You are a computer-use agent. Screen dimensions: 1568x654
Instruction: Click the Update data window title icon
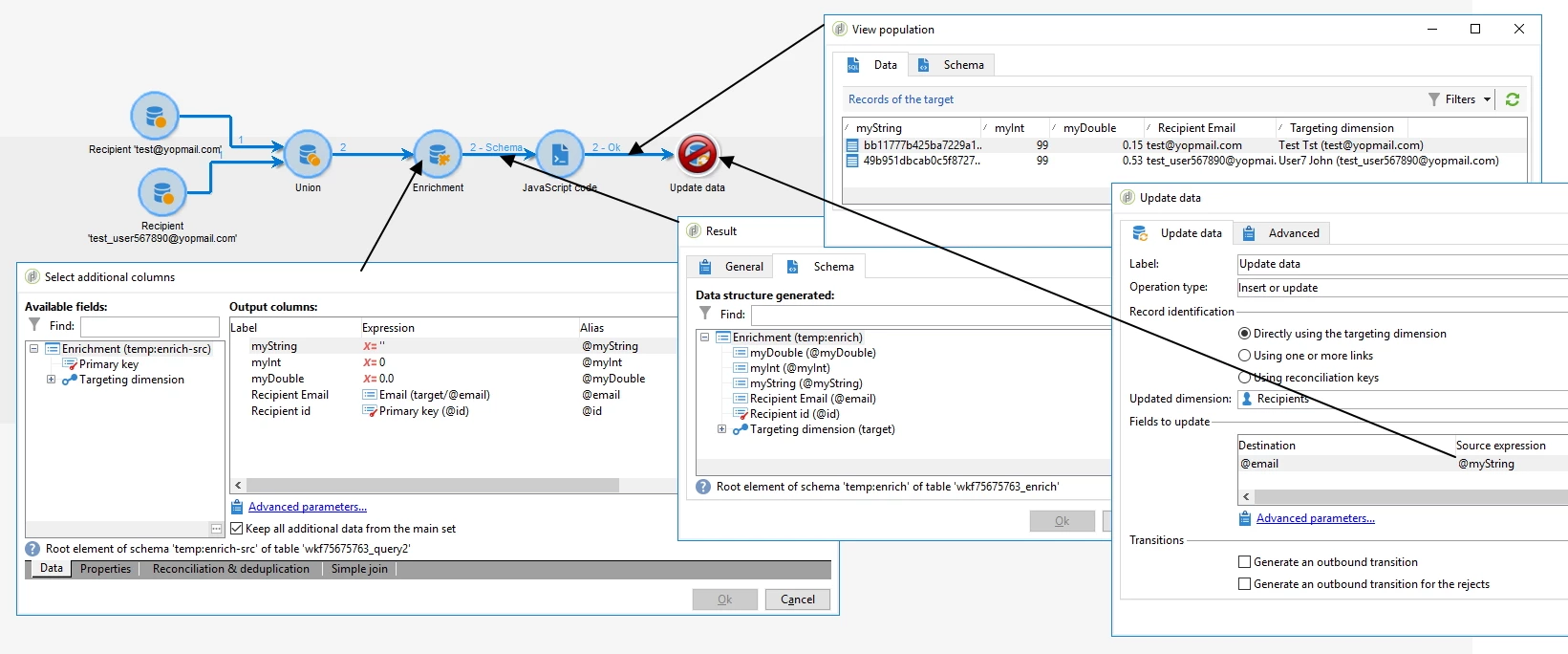pos(1128,198)
